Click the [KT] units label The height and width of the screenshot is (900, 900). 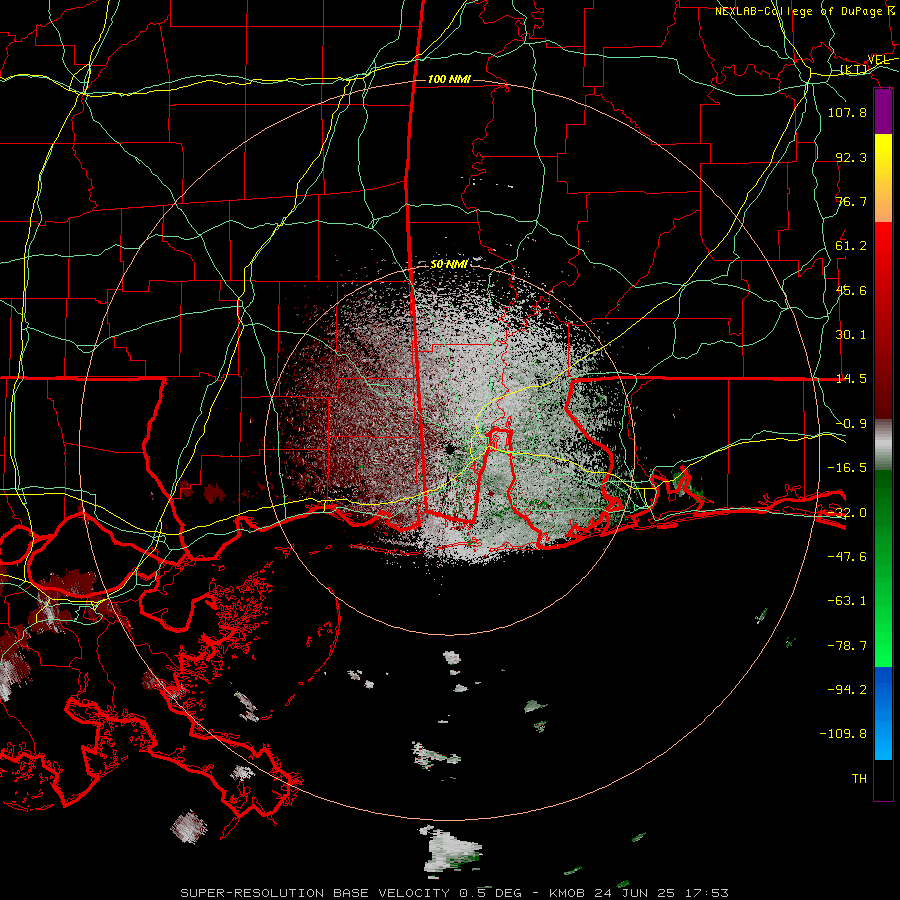click(x=854, y=70)
